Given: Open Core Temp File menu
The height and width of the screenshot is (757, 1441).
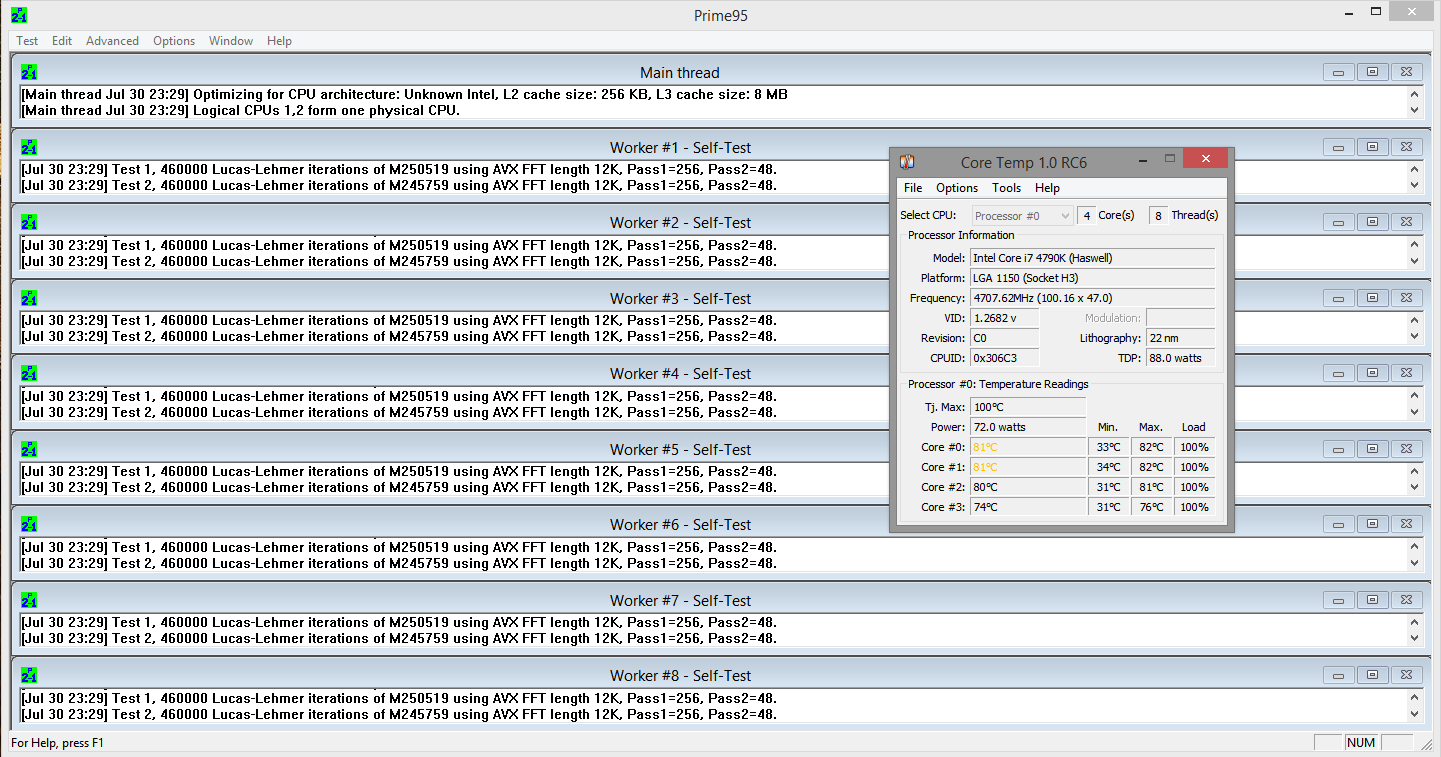Looking at the screenshot, I should click(913, 188).
